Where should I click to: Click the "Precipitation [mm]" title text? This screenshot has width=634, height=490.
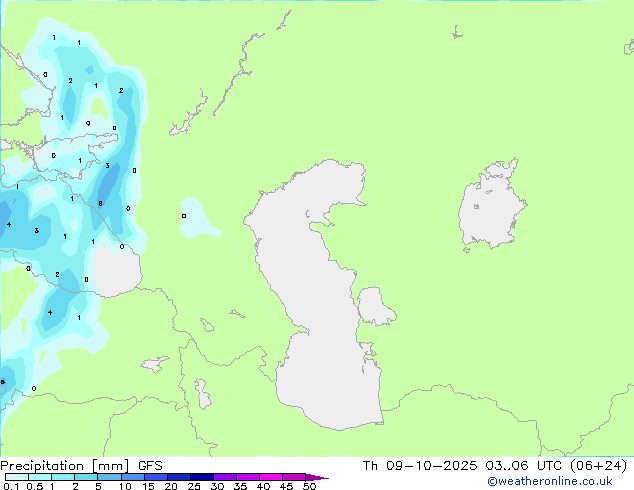[x=65, y=466]
